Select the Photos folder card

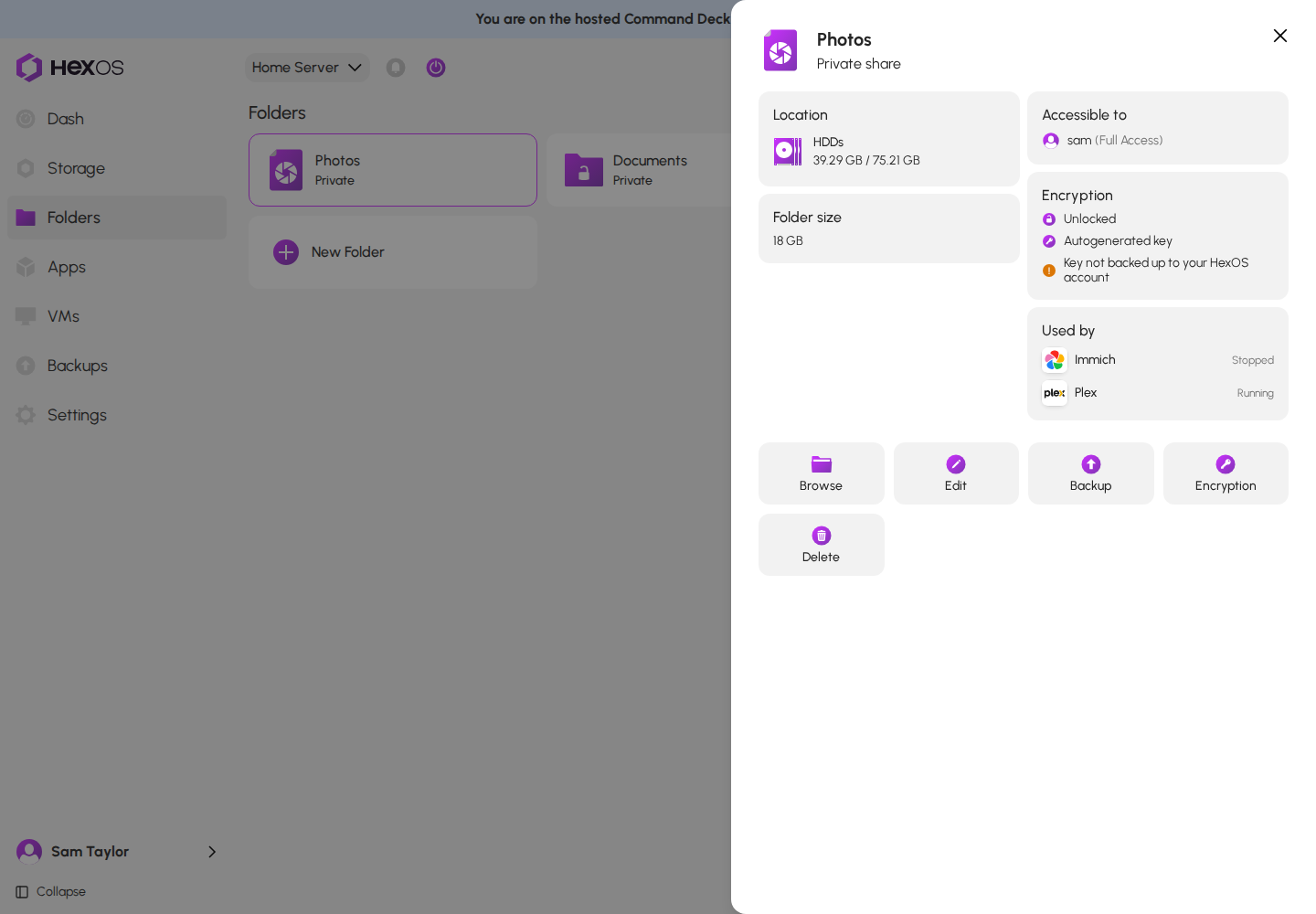[393, 170]
